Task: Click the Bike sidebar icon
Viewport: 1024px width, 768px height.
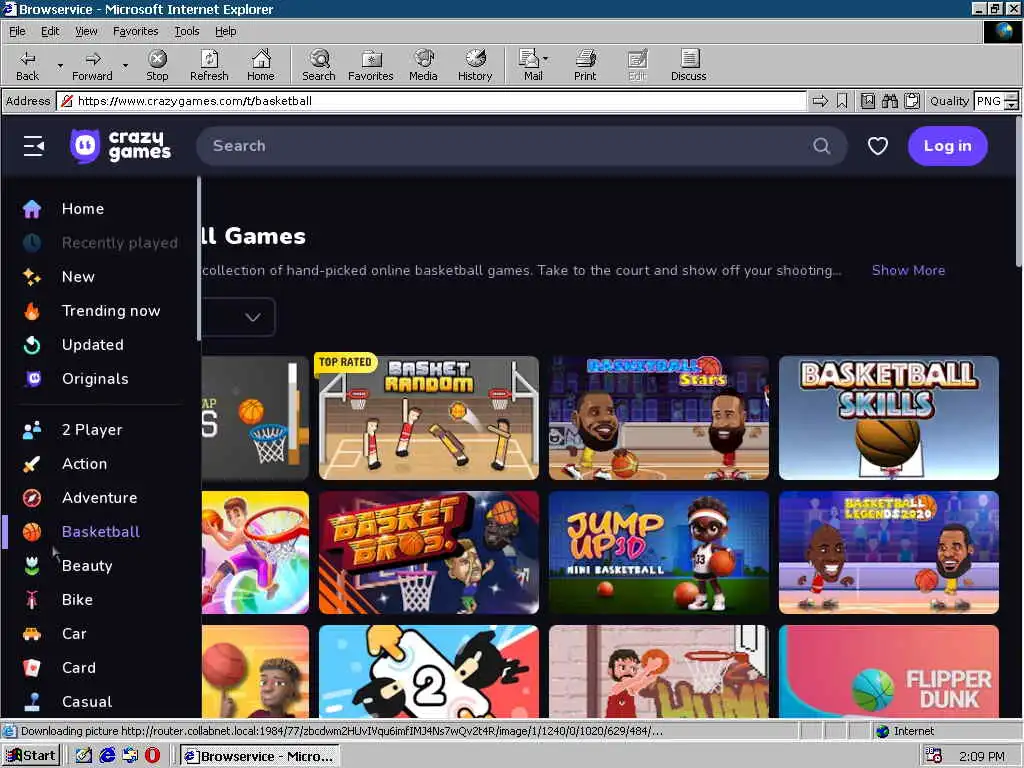Action: (x=32, y=600)
